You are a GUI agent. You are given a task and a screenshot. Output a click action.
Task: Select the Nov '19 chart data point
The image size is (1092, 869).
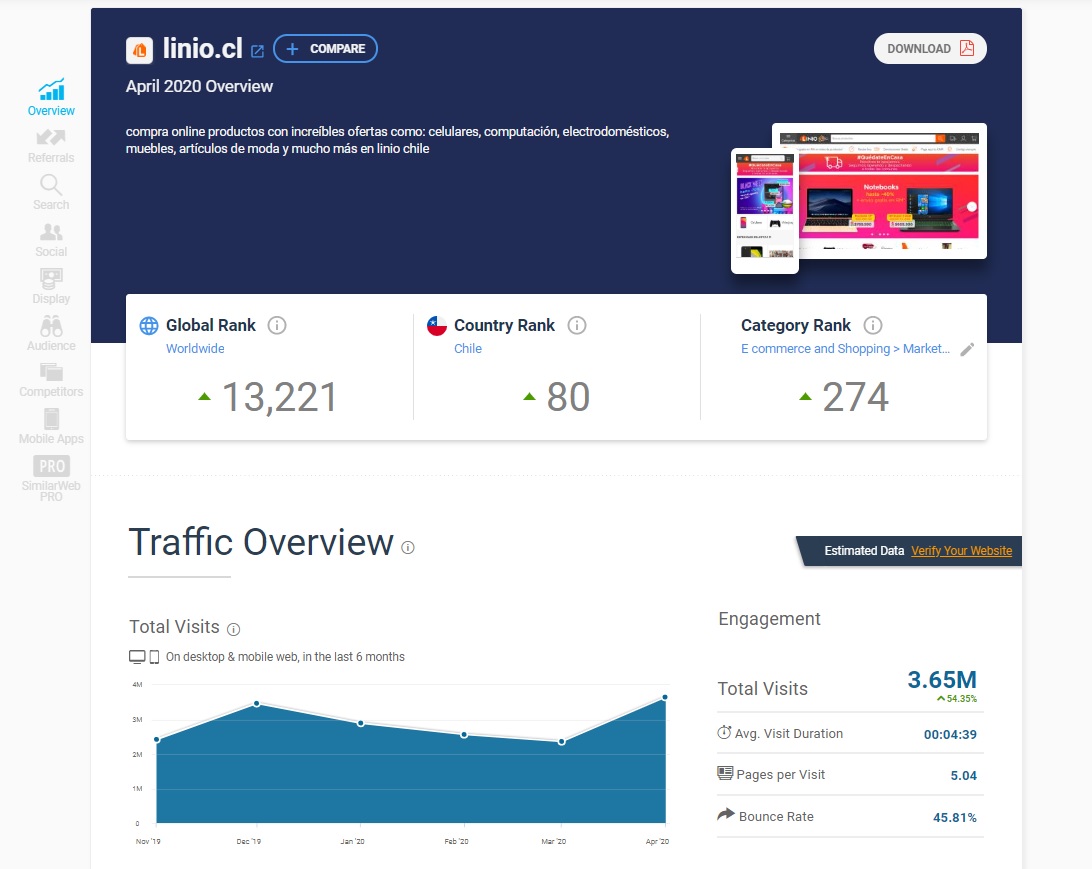point(157,739)
